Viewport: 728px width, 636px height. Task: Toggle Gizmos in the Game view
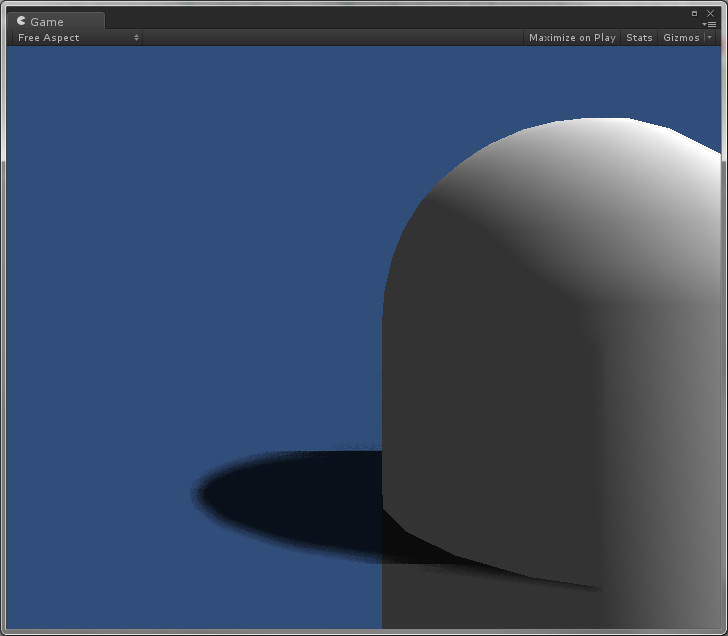point(681,38)
